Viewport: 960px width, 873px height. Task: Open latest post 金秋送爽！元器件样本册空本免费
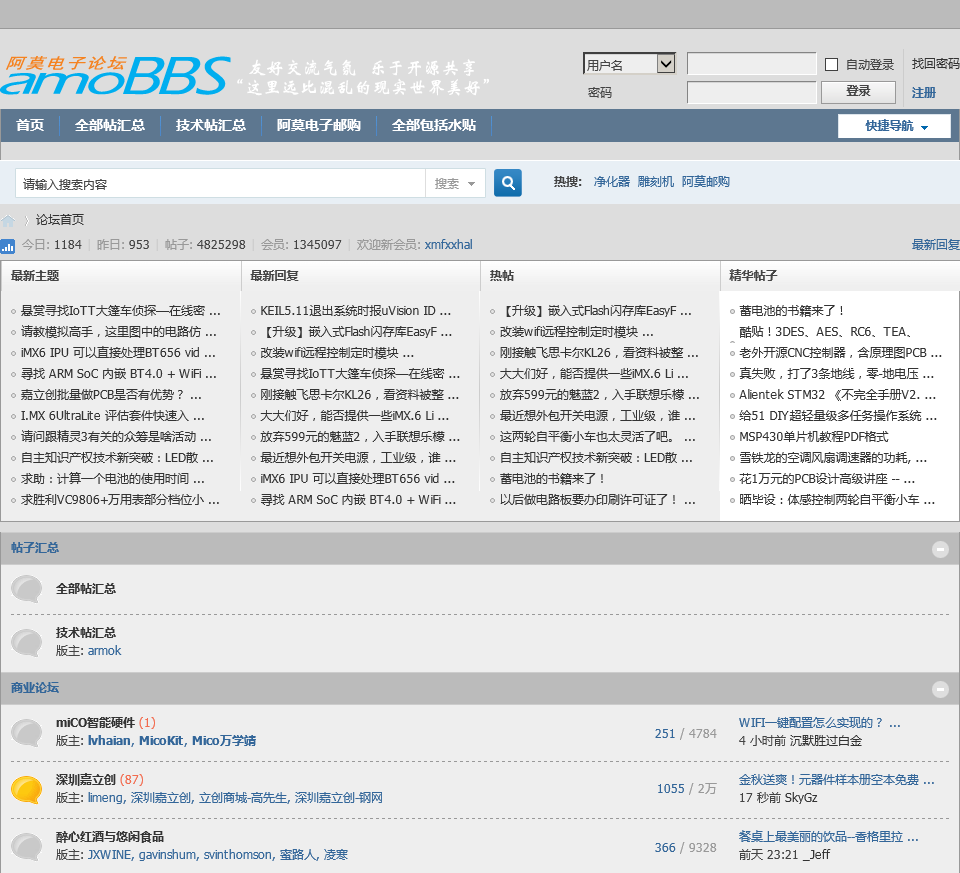coord(836,779)
